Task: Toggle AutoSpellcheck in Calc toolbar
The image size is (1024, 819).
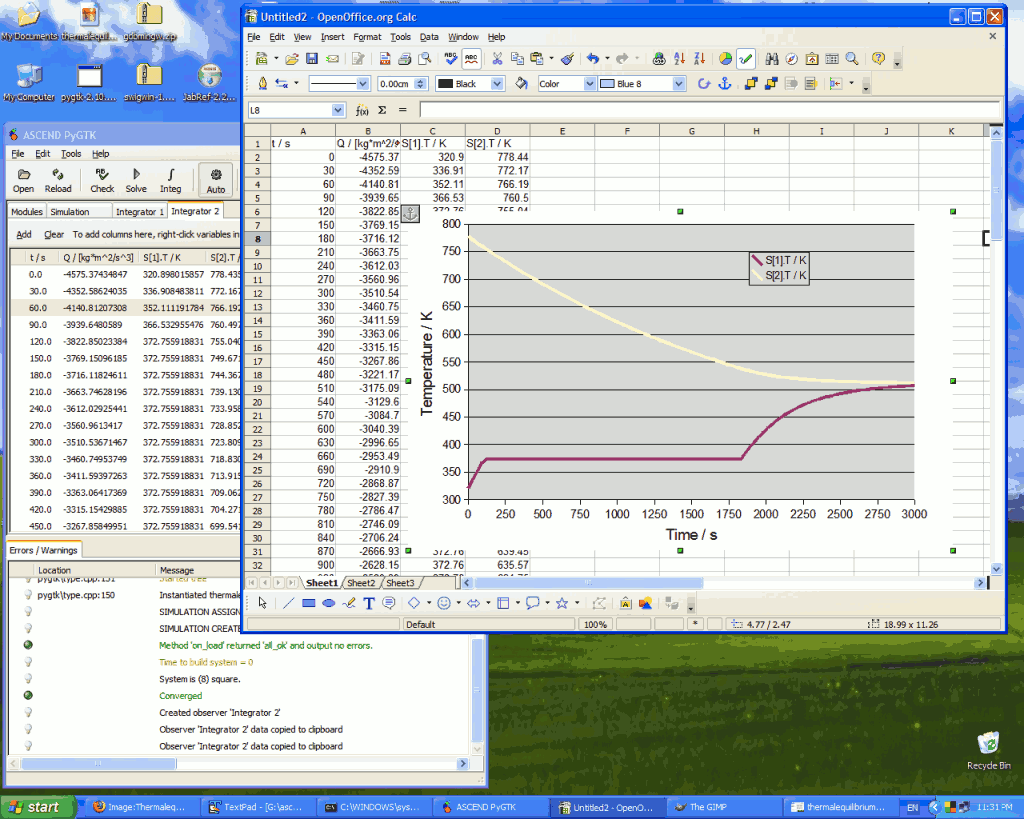Action: [x=472, y=59]
